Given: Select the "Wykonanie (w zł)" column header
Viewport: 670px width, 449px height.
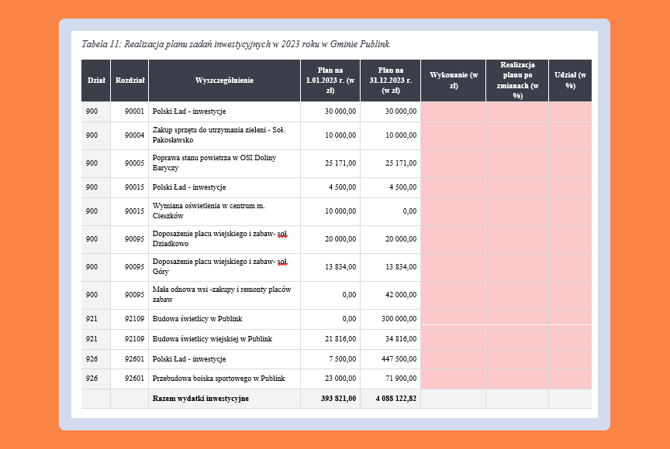Looking at the screenshot, I should pyautogui.click(x=453, y=80).
